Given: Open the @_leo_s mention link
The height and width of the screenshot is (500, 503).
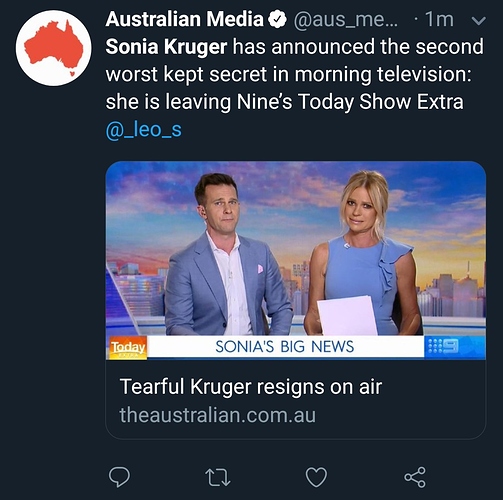Looking at the screenshot, I should 144,130.
